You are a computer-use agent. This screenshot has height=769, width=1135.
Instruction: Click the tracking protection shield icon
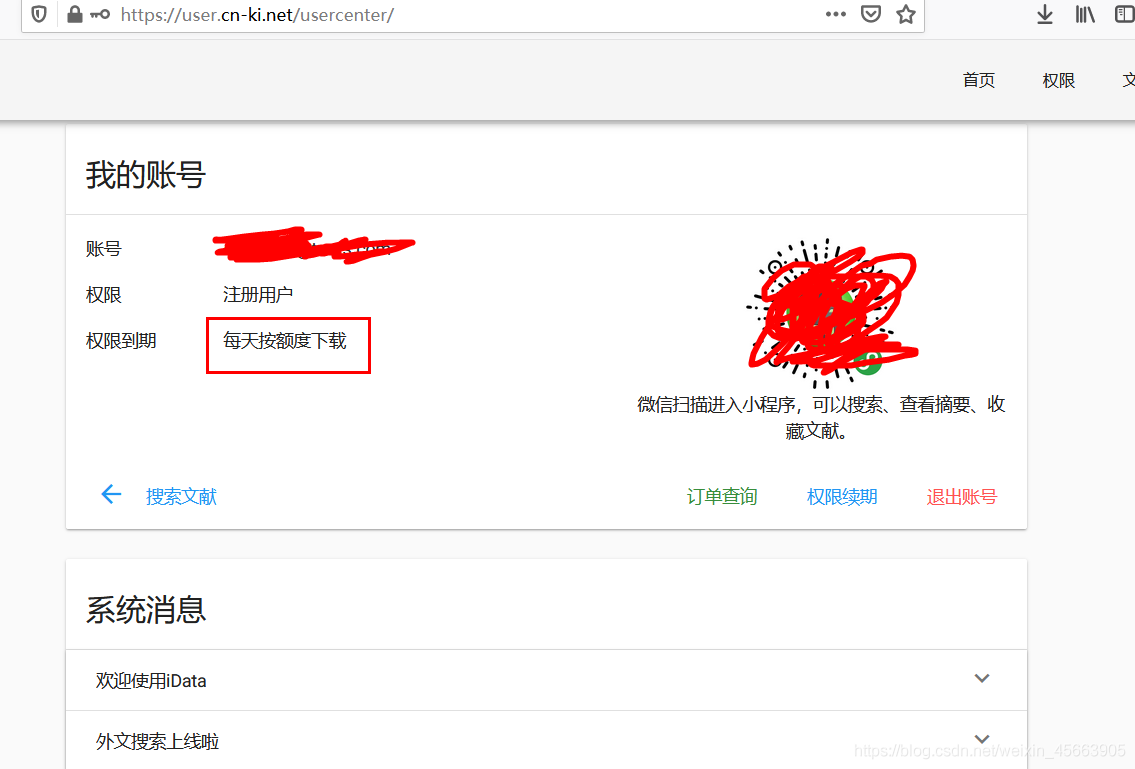click(x=39, y=14)
